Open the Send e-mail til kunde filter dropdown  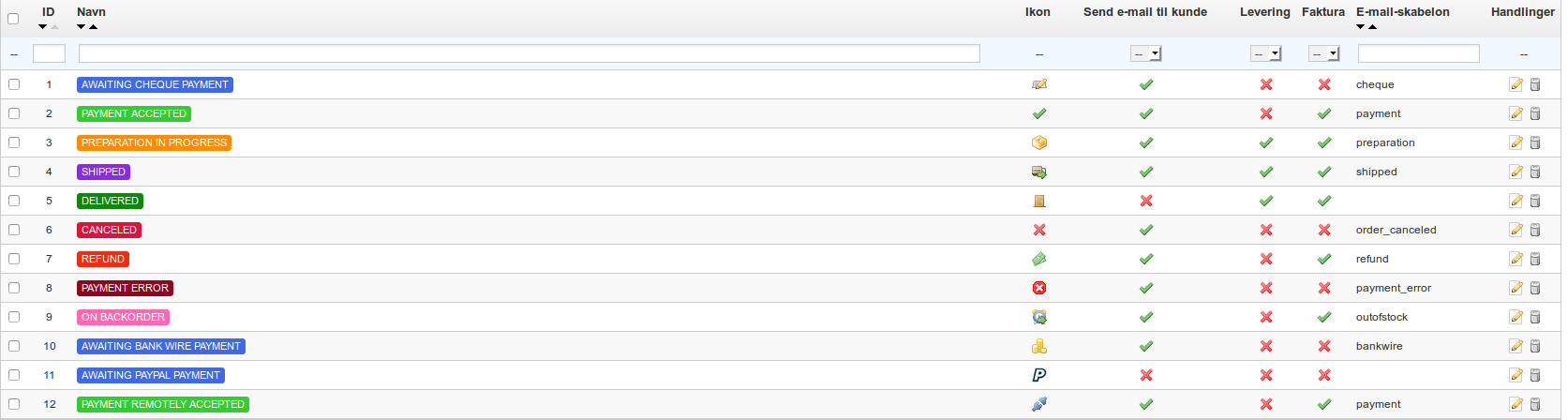(x=1145, y=54)
